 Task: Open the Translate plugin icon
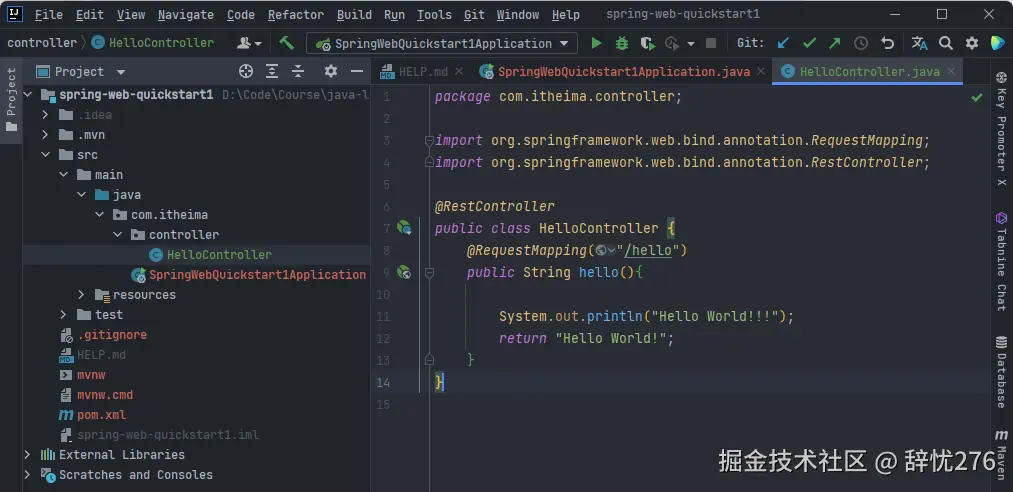point(919,43)
